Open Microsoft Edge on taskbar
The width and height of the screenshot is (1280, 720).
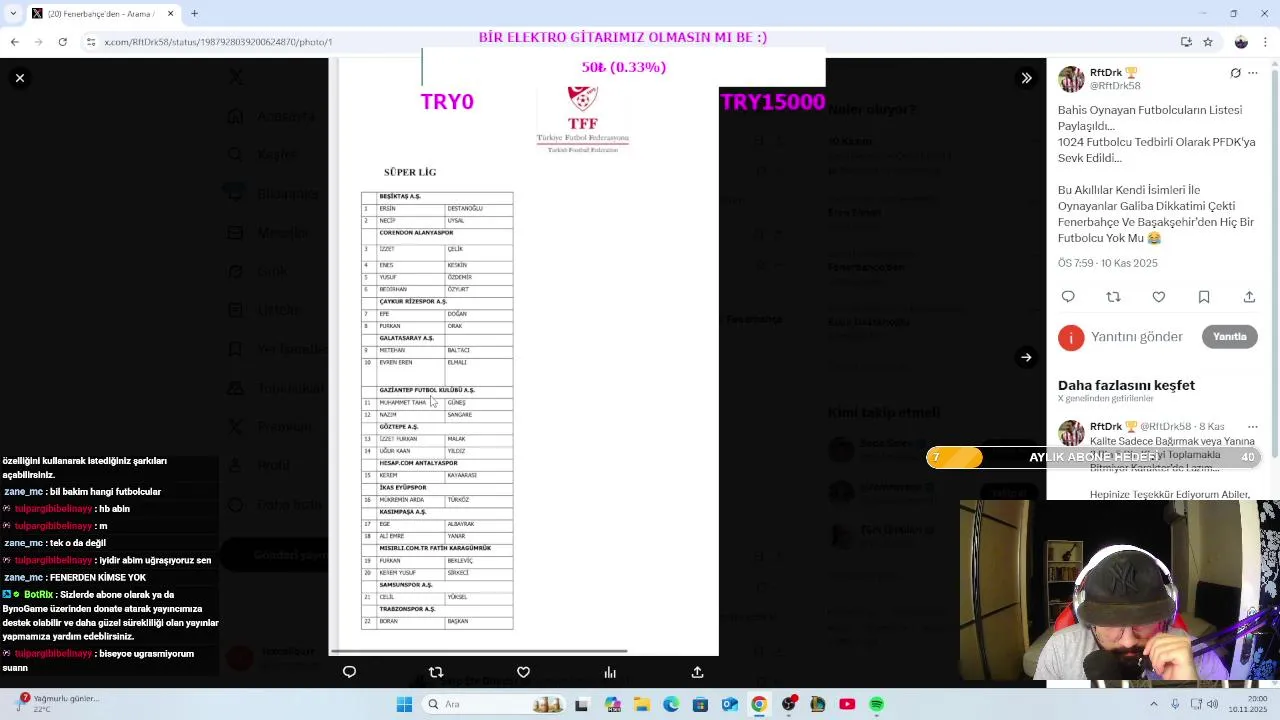click(x=671, y=704)
